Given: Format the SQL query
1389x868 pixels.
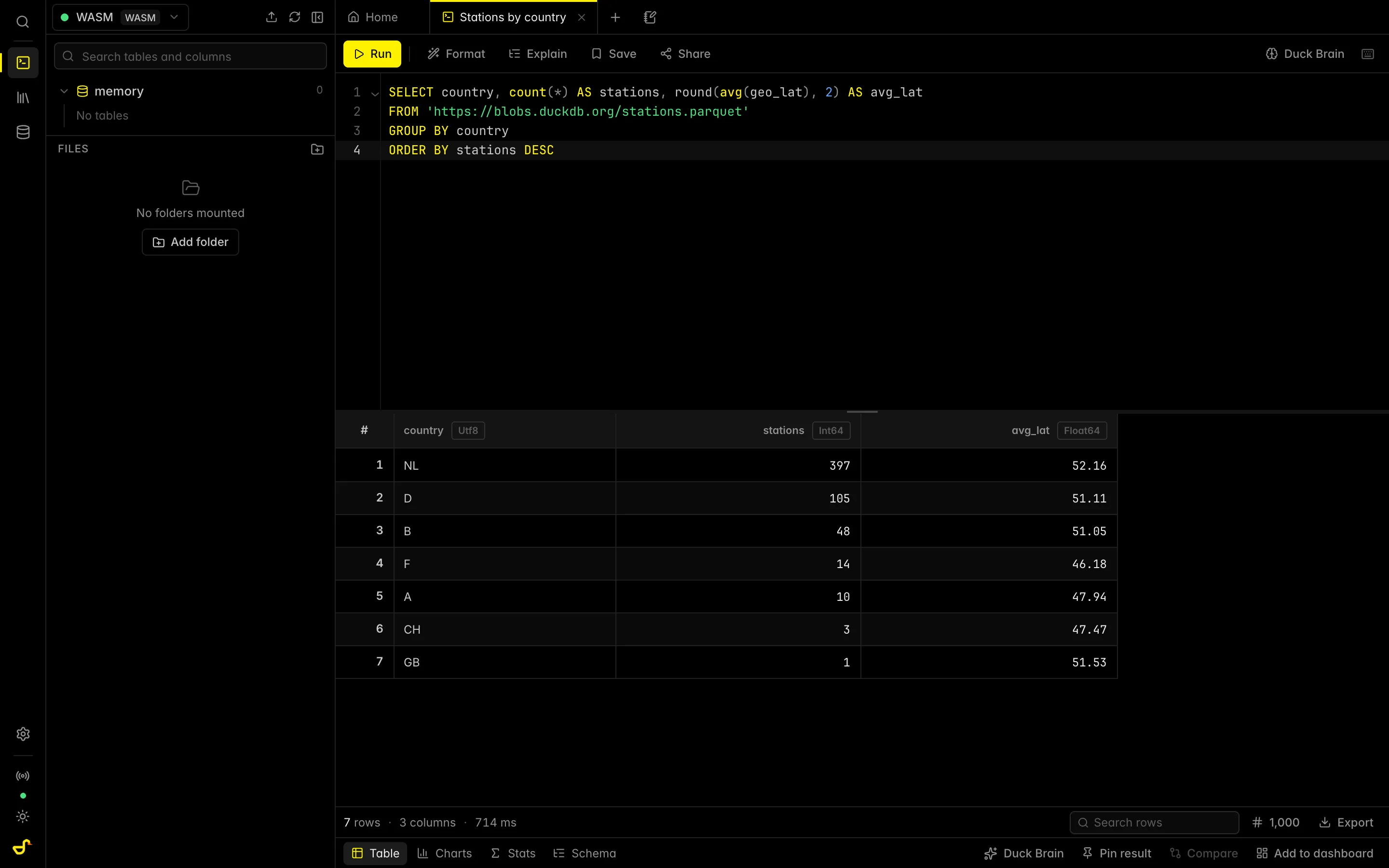Looking at the screenshot, I should point(456,54).
